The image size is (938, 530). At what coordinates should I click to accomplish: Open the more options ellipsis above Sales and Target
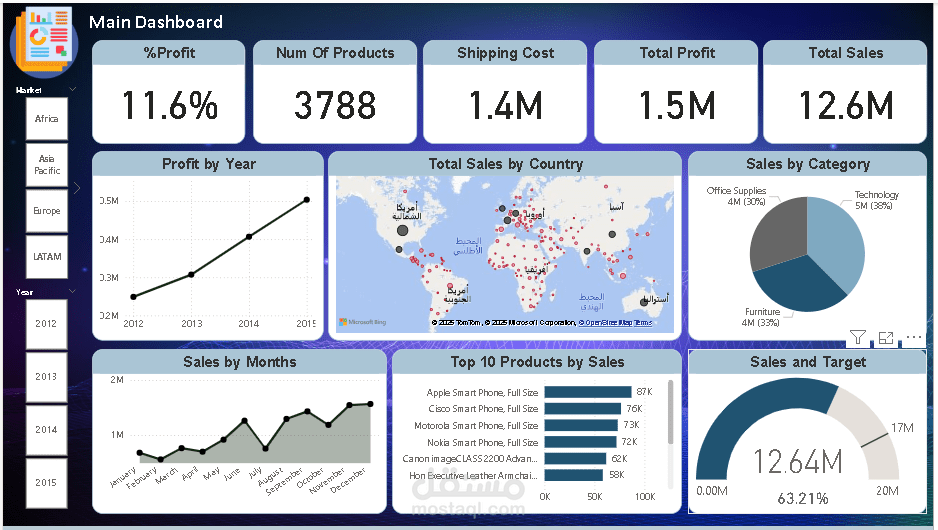[x=914, y=337]
